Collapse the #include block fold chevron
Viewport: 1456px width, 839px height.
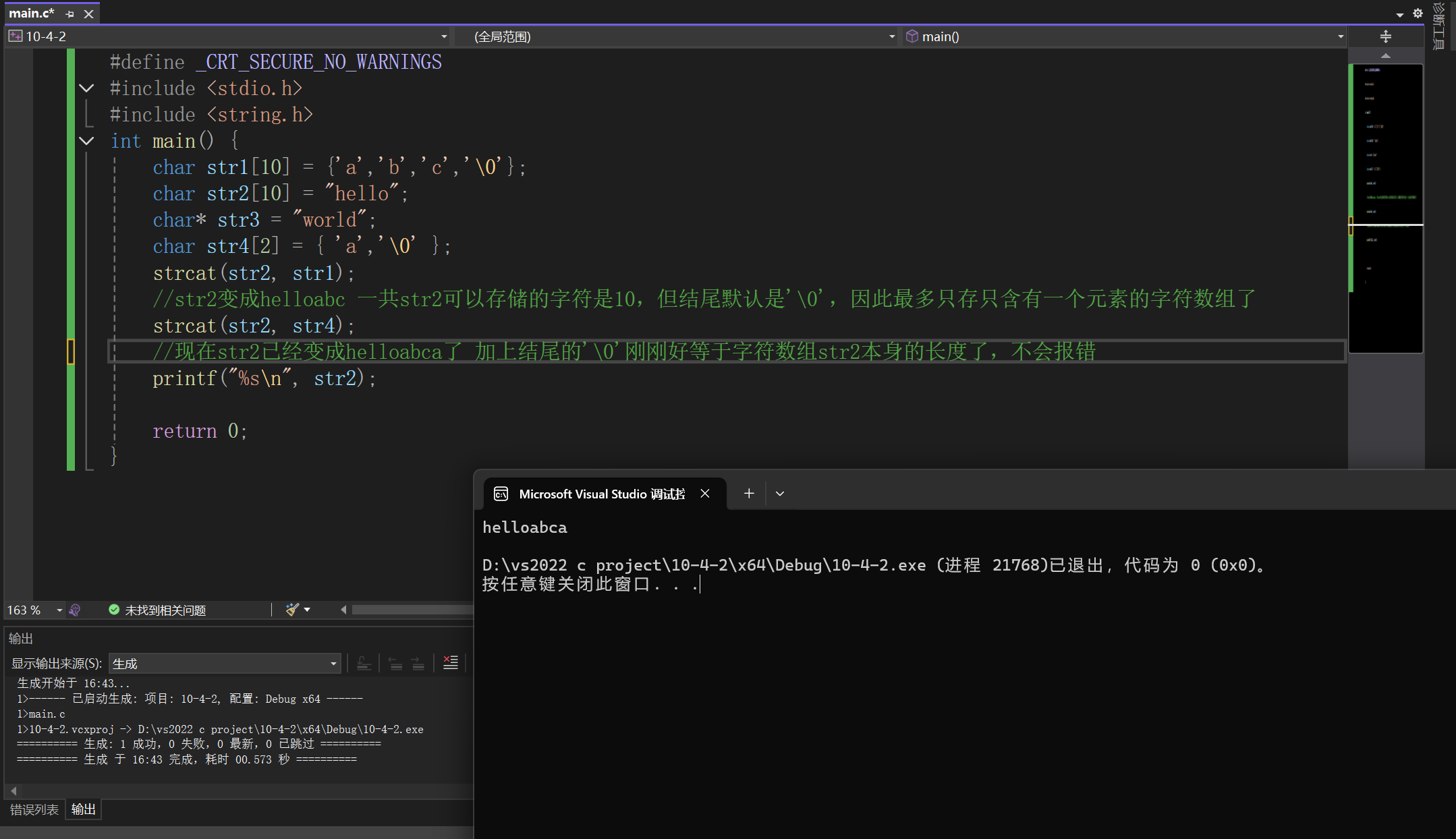pyautogui.click(x=86, y=88)
